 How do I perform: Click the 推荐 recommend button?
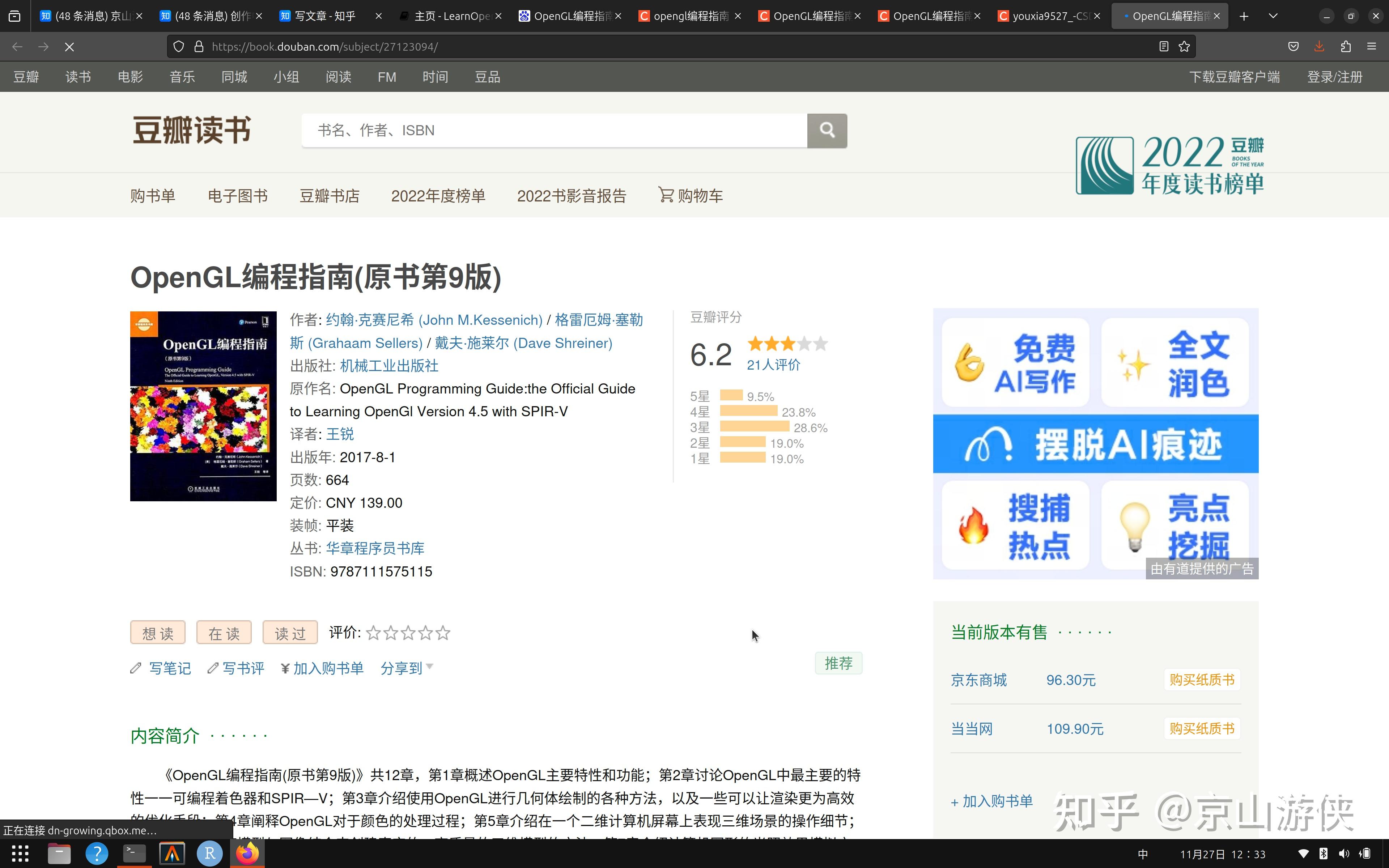pos(838,663)
